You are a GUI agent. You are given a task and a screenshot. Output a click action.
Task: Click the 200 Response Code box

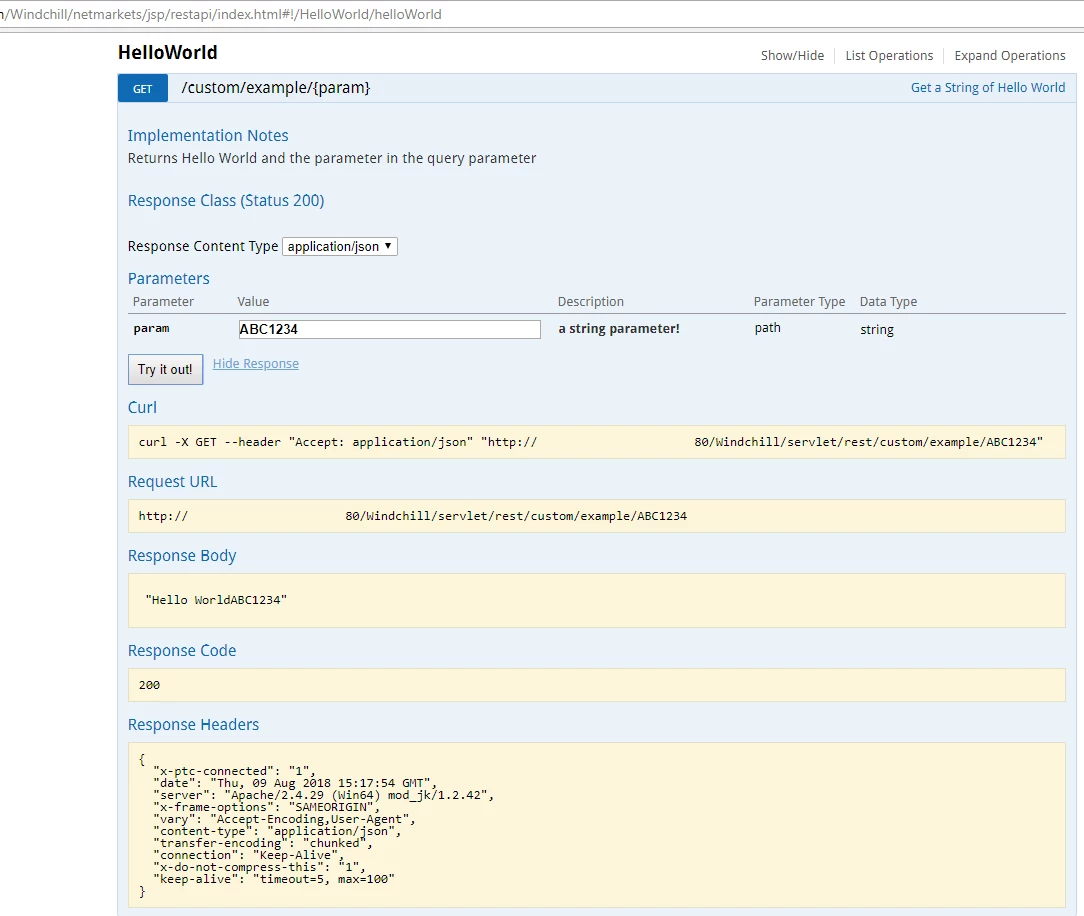(x=597, y=685)
